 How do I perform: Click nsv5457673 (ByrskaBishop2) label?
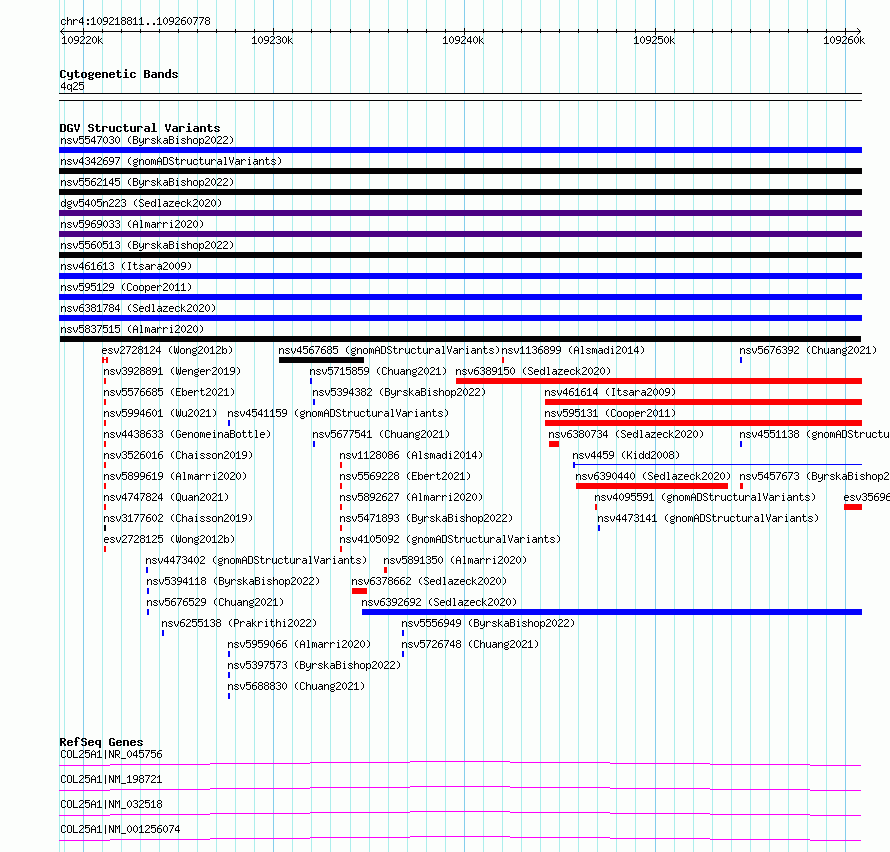(815, 476)
